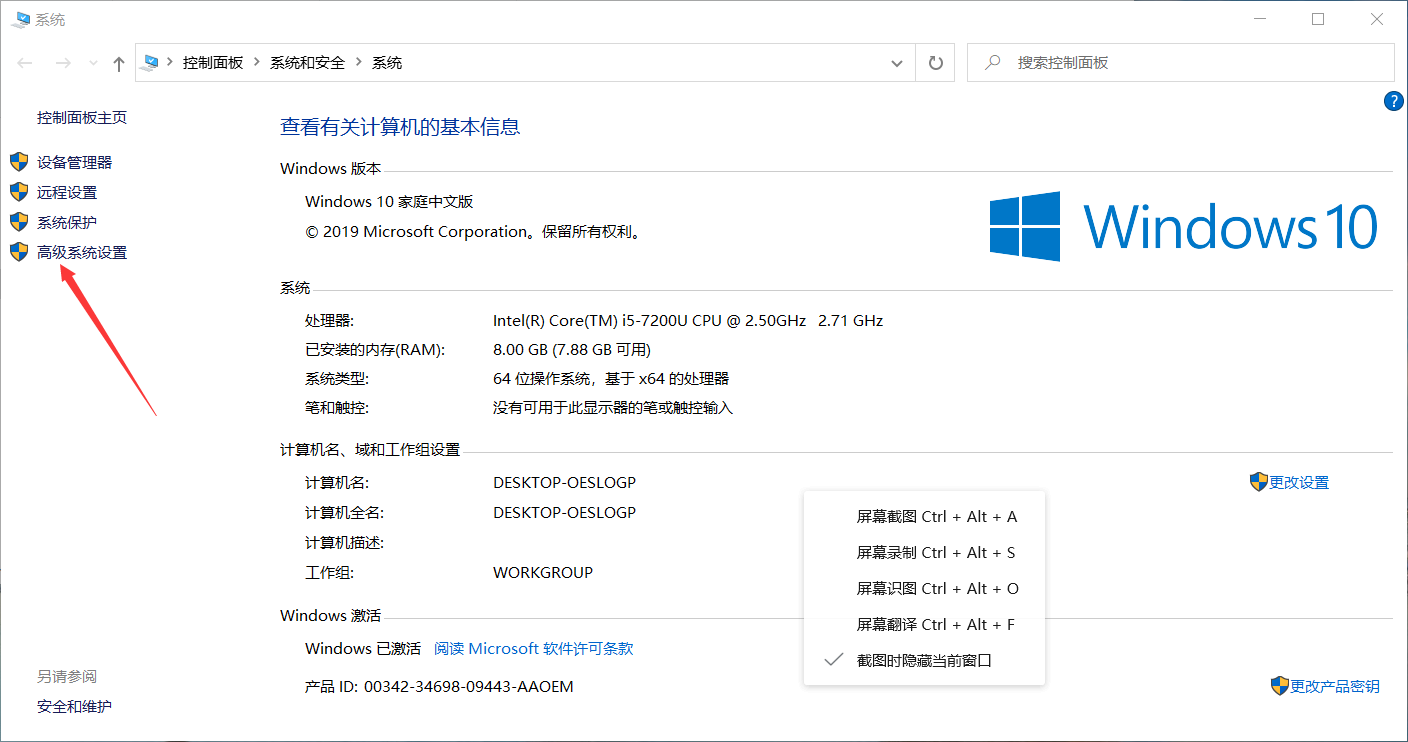Click the shield icon beside 远程设置

[18, 192]
